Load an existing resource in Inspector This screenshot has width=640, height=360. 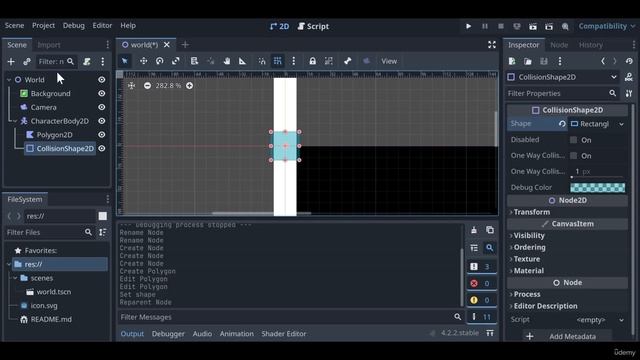tap(528, 61)
